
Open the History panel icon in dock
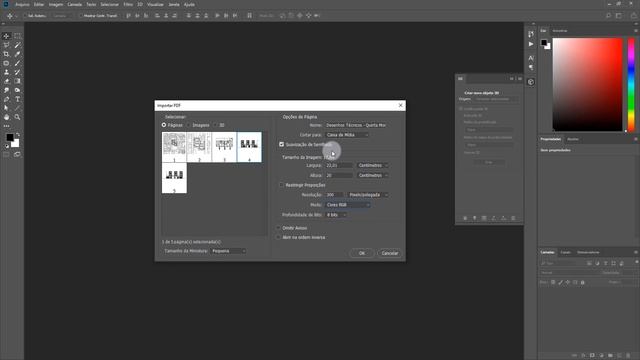click(x=531, y=34)
